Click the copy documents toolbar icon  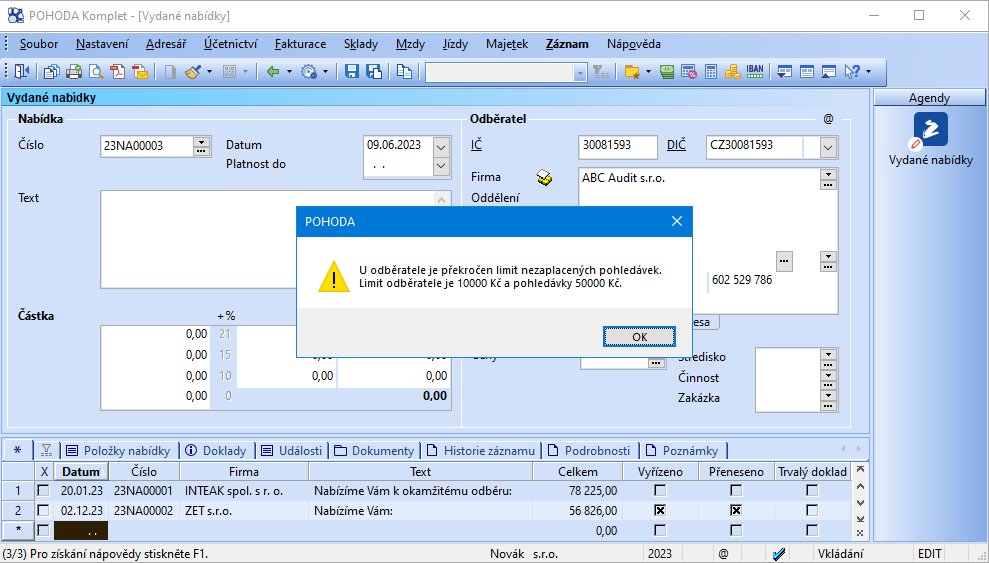click(x=52, y=72)
